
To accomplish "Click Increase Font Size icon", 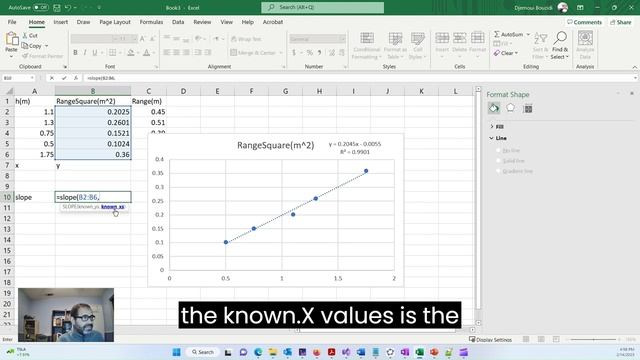I will [x=142, y=39].
